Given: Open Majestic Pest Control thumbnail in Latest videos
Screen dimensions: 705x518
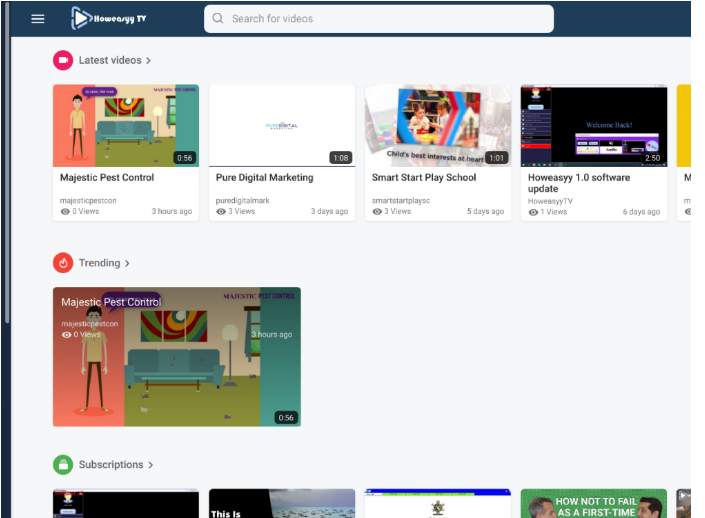Looking at the screenshot, I should tap(126, 125).
